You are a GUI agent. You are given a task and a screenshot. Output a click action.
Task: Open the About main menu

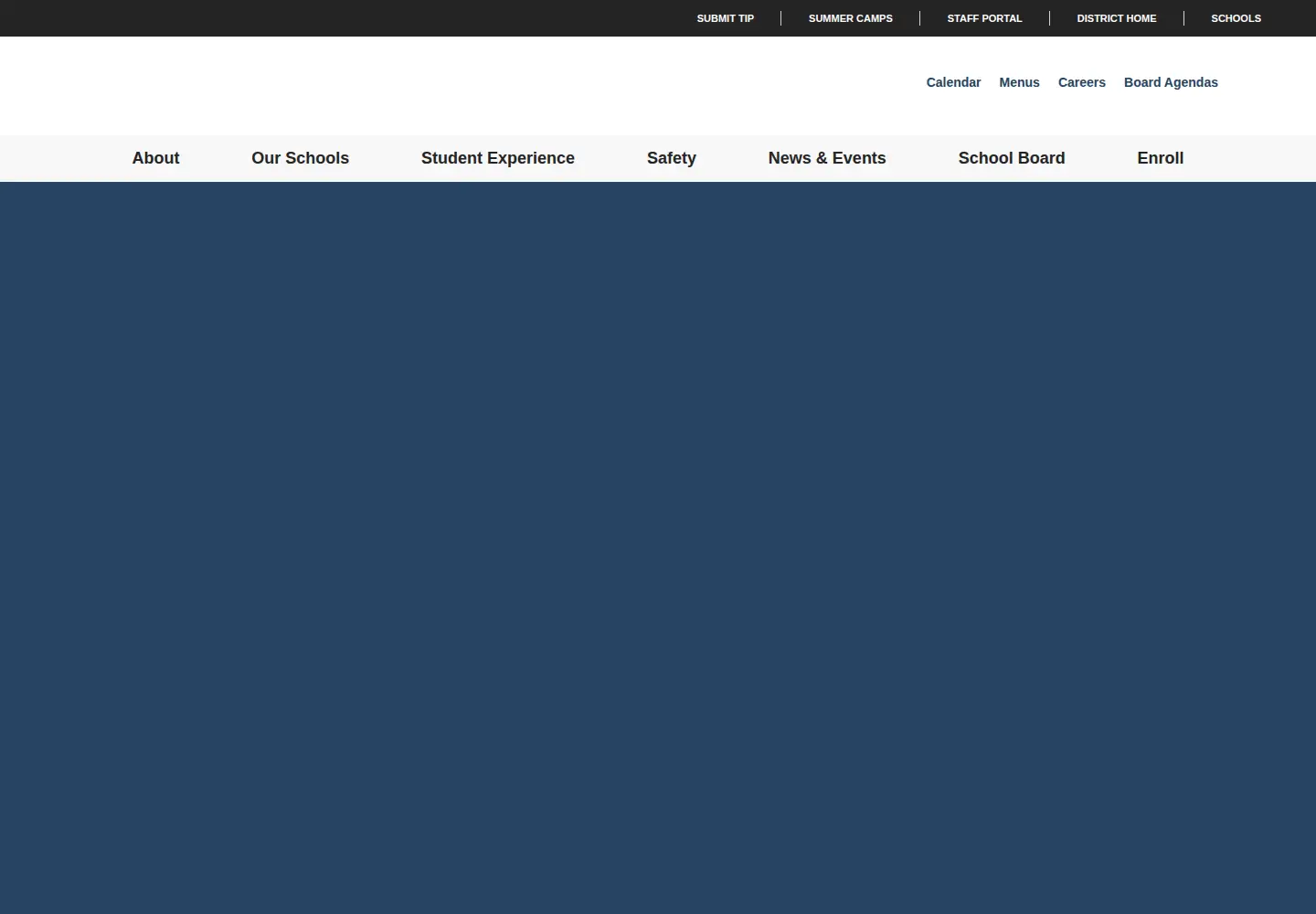click(x=155, y=158)
